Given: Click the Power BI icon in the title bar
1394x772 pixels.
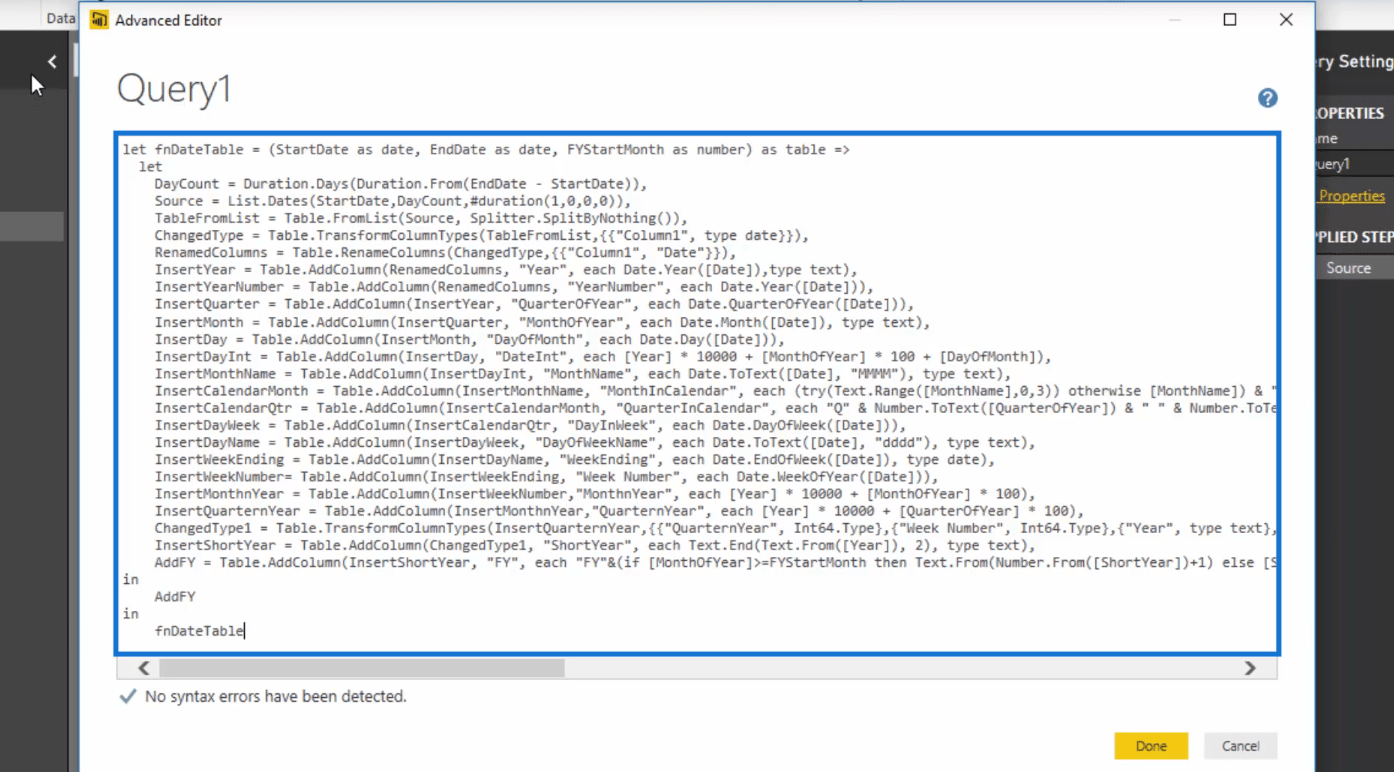Looking at the screenshot, I should [99, 20].
